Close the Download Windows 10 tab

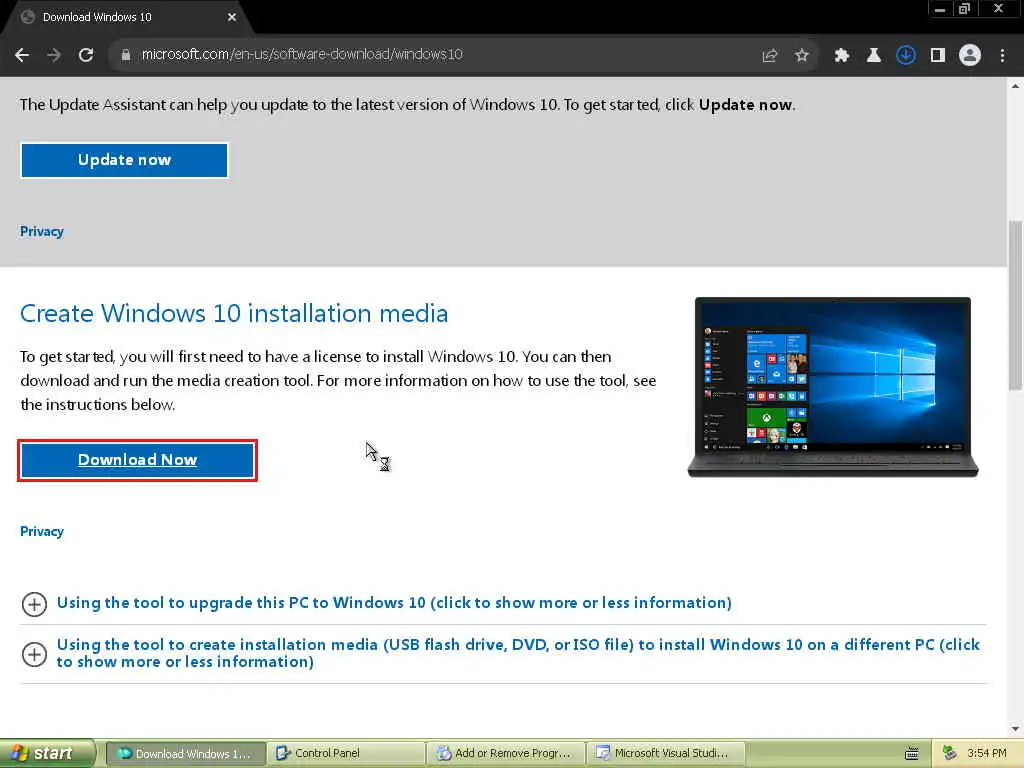pos(232,17)
